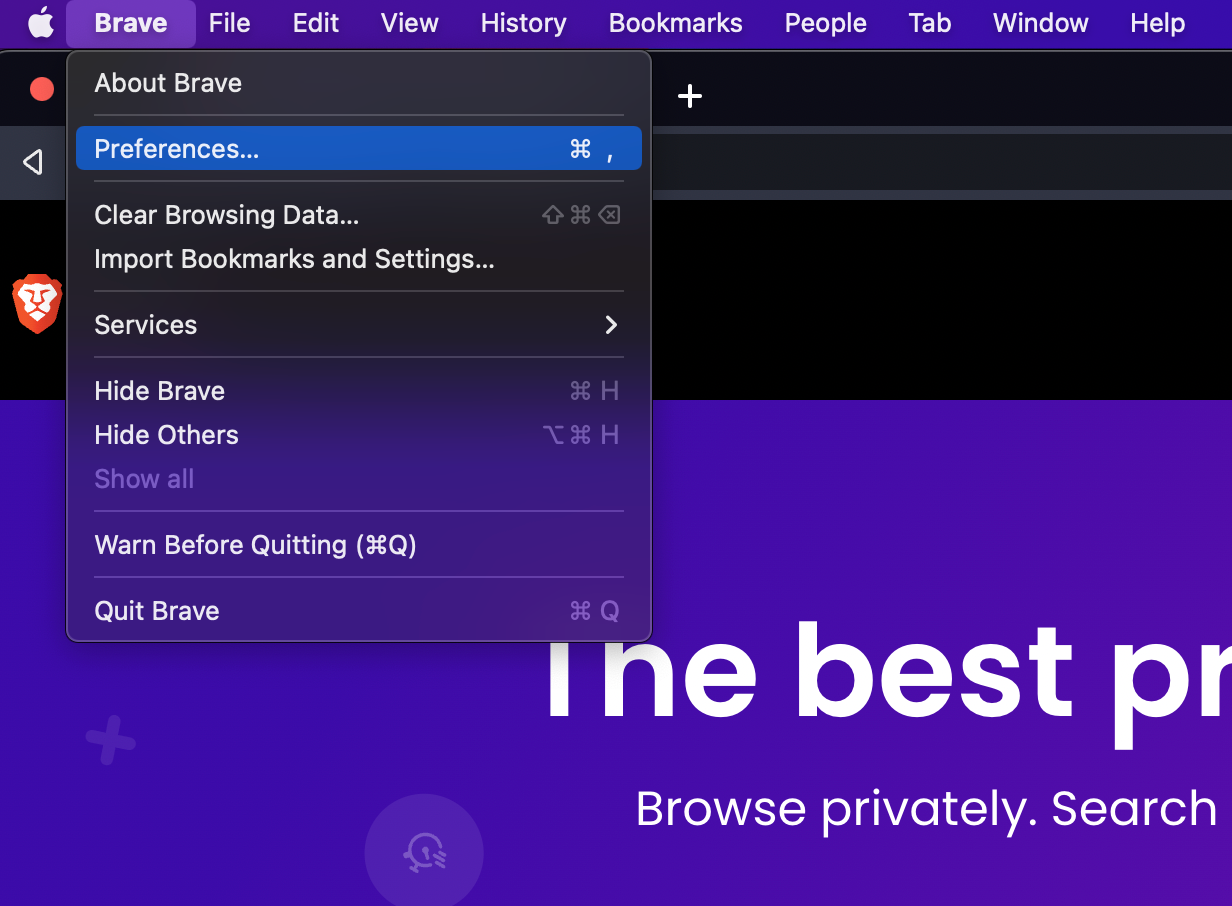Expand the Services submenu
The width and height of the screenshot is (1232, 906).
click(359, 325)
